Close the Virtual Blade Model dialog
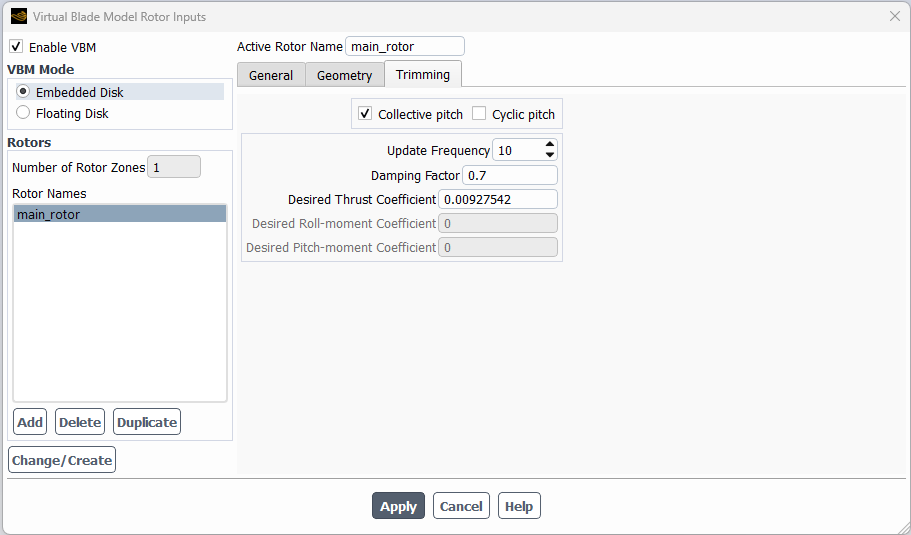 click(x=895, y=16)
